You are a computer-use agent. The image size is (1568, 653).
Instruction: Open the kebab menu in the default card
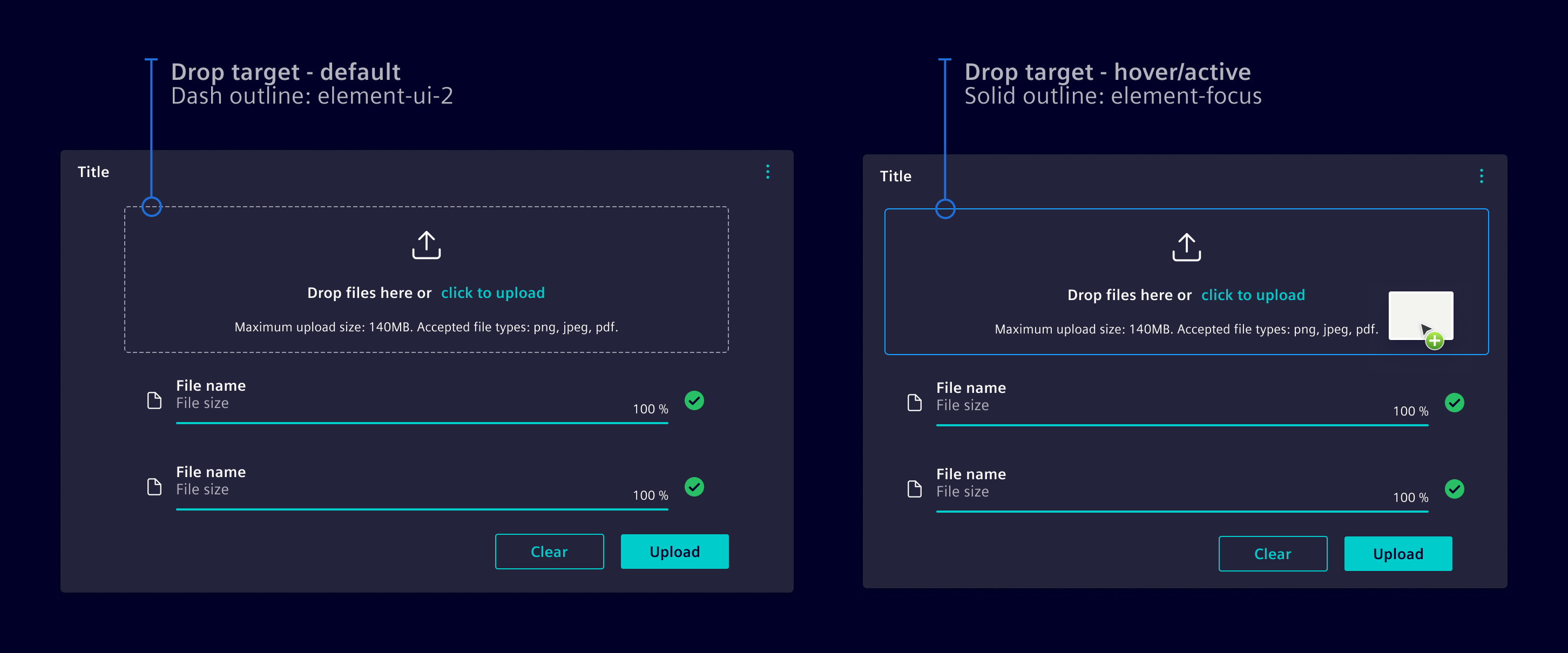coord(768,172)
